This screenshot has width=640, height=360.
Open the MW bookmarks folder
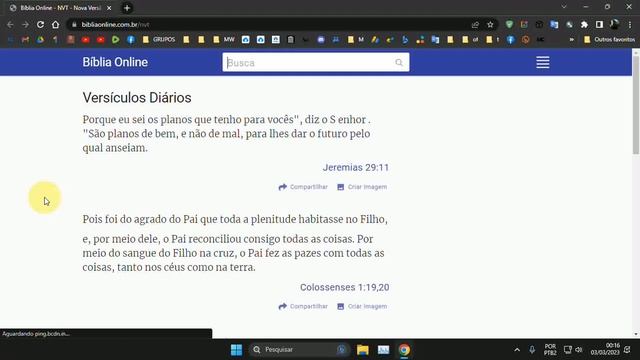click(x=224, y=40)
